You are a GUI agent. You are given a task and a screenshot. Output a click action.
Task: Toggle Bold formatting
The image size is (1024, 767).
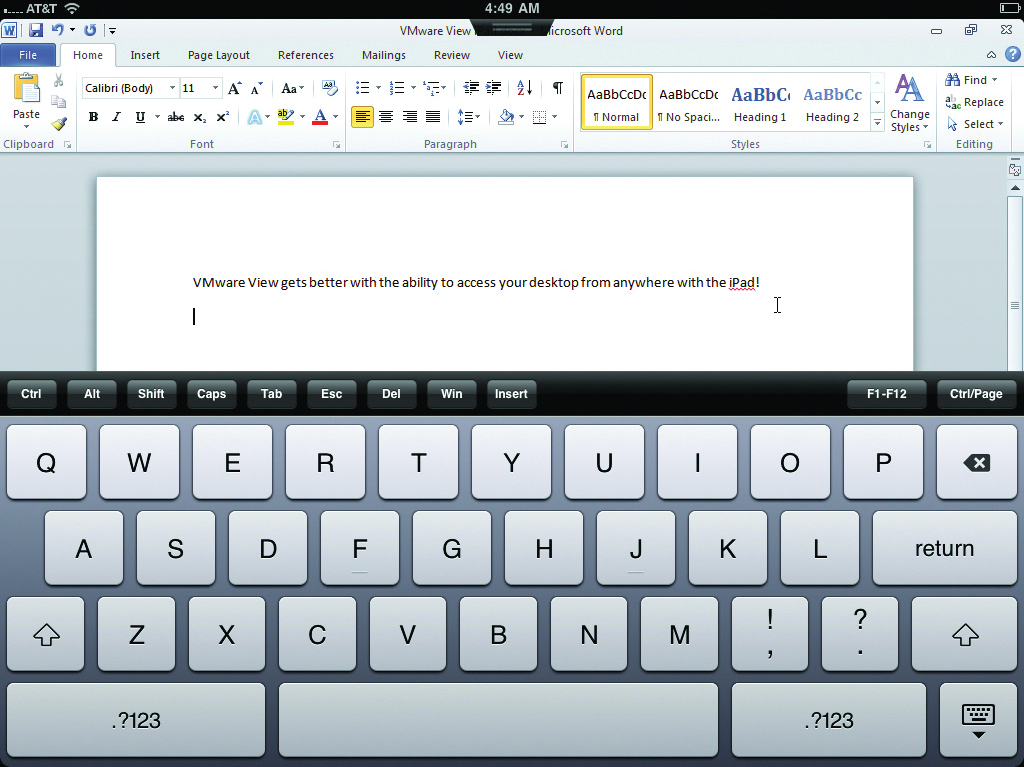[93, 117]
